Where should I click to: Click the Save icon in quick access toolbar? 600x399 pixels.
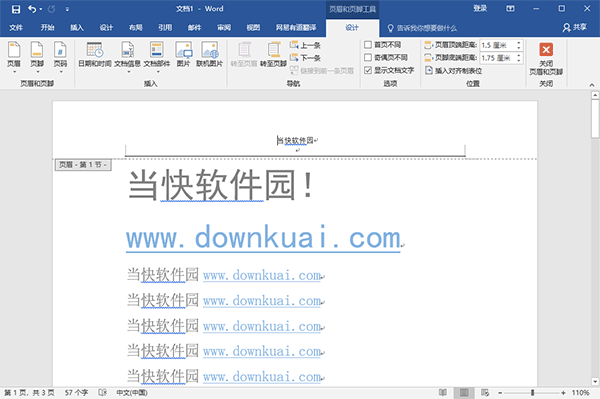click(16, 9)
